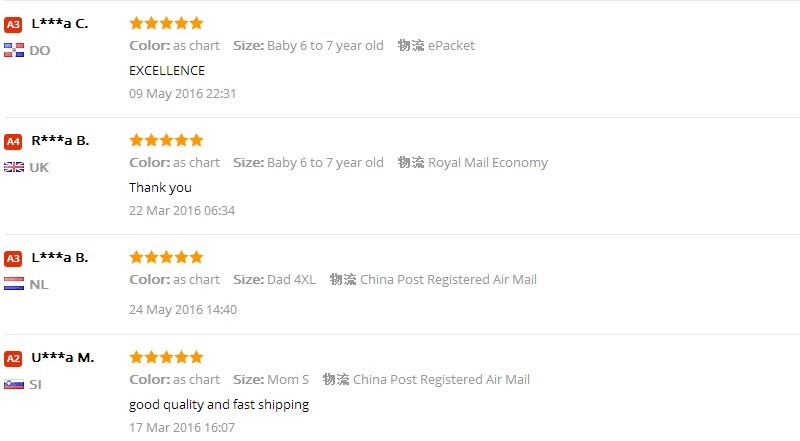Click the star rating on the Mom S review

[166, 357]
